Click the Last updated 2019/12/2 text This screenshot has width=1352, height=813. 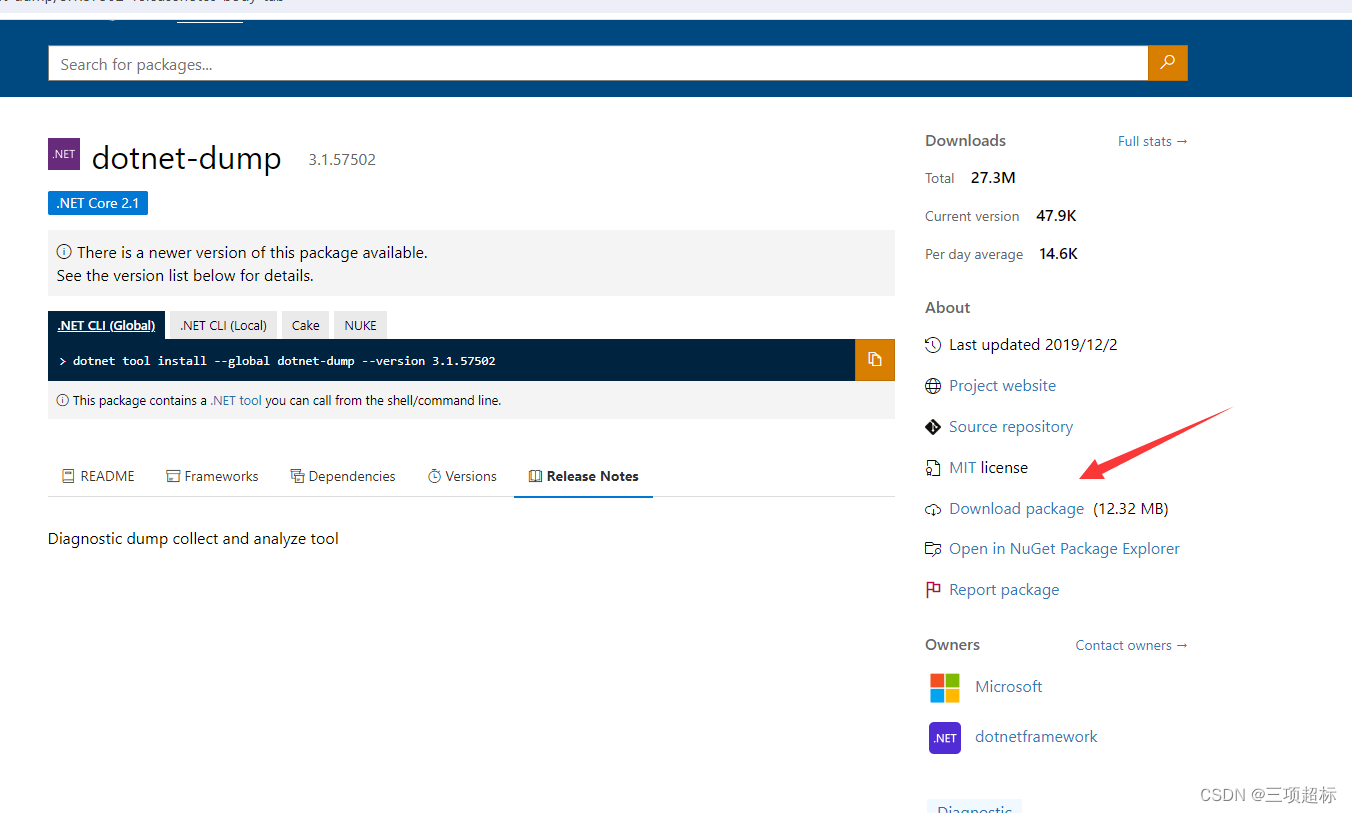coord(1033,344)
